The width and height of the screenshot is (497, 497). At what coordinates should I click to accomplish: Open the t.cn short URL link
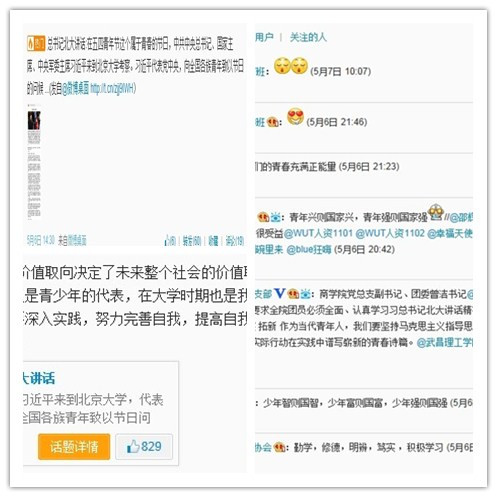coord(112,89)
